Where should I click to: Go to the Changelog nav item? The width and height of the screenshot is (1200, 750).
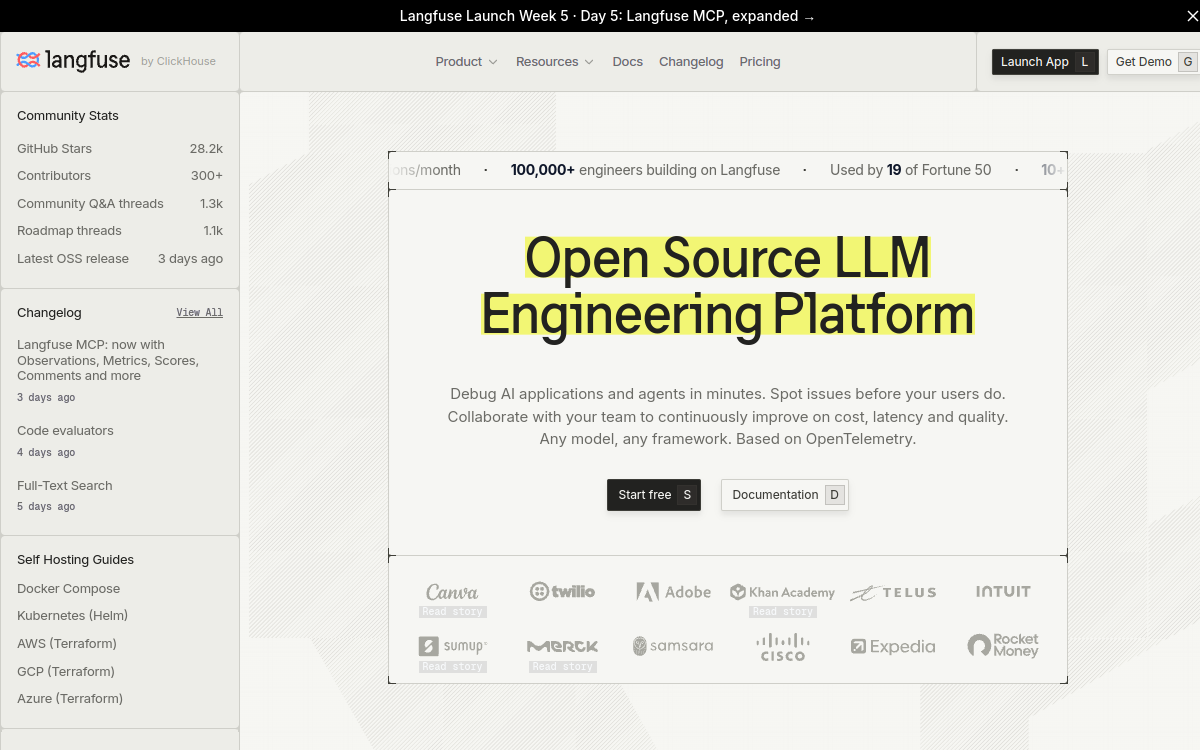pyautogui.click(x=691, y=62)
